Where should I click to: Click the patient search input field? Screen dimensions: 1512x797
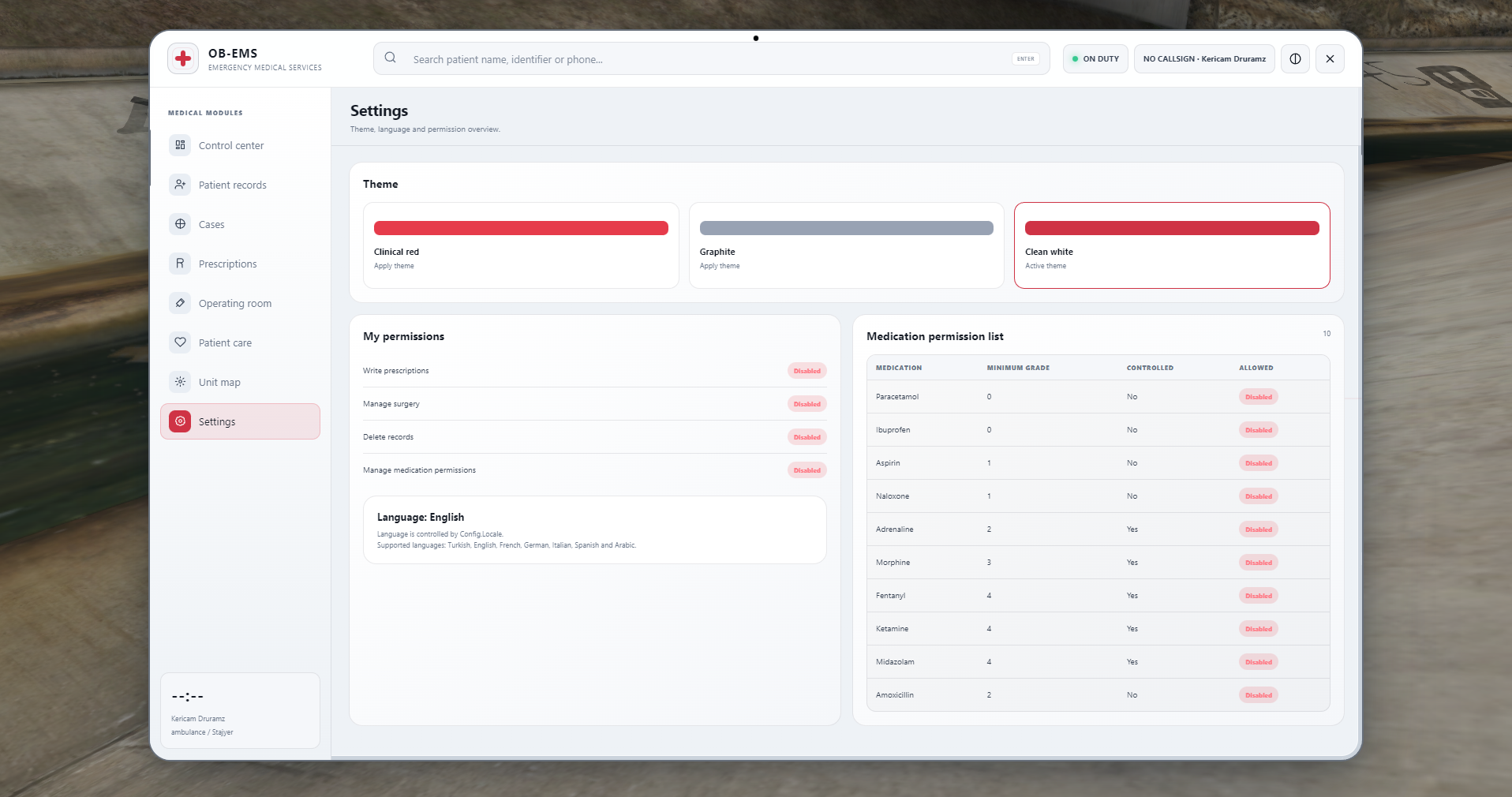(711, 59)
